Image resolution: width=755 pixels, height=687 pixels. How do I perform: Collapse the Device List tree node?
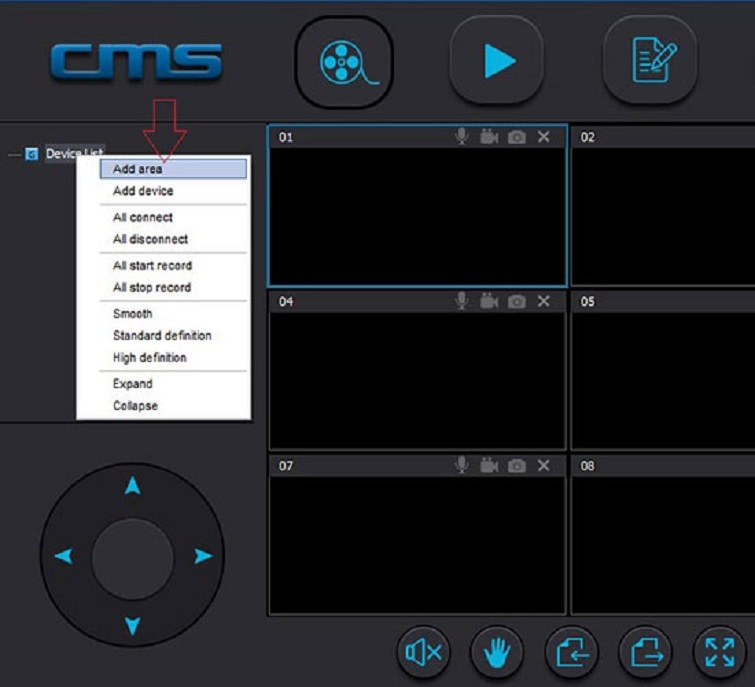pos(14,155)
